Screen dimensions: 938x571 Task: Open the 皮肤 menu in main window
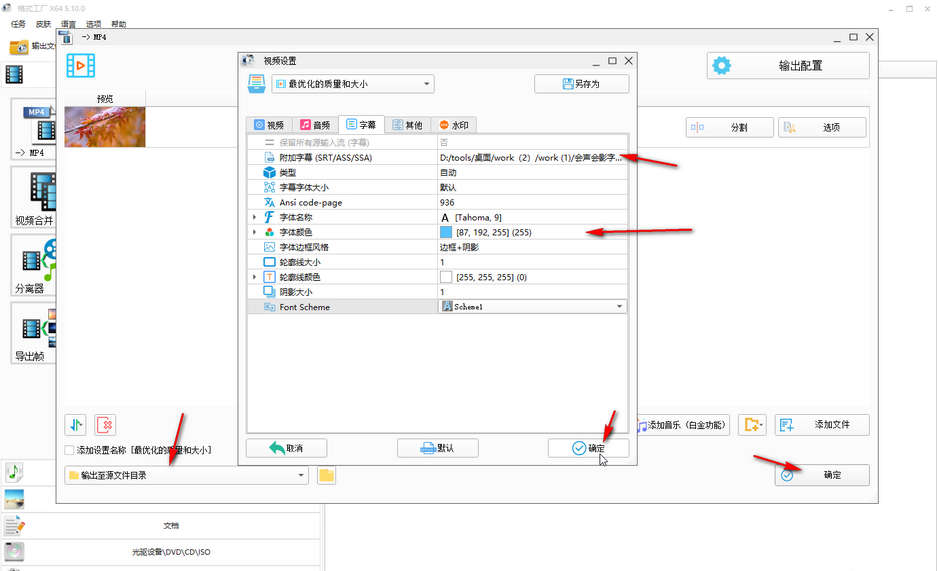click(x=44, y=24)
